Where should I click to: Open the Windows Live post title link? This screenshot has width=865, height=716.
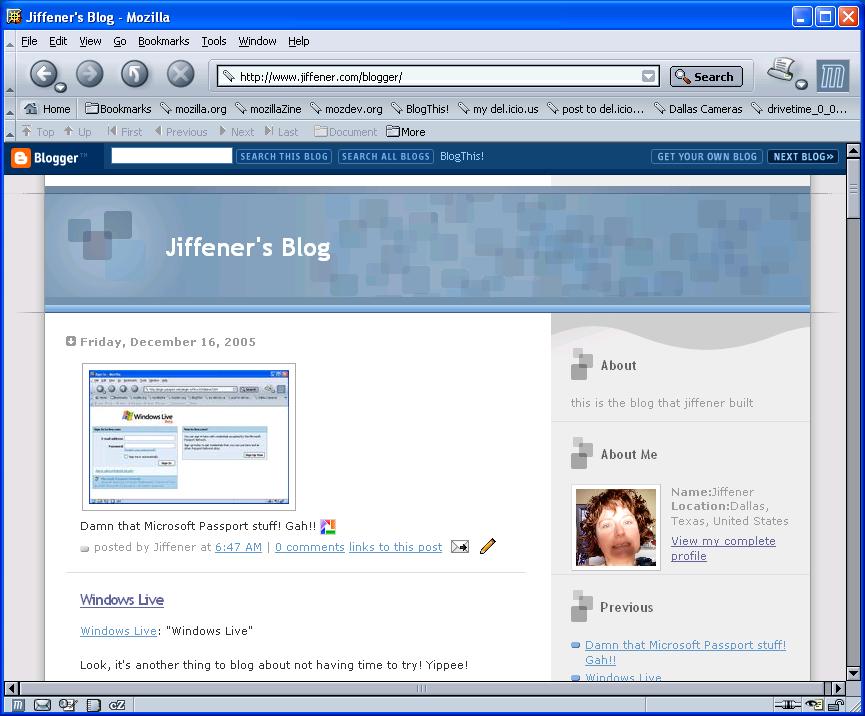(x=122, y=600)
